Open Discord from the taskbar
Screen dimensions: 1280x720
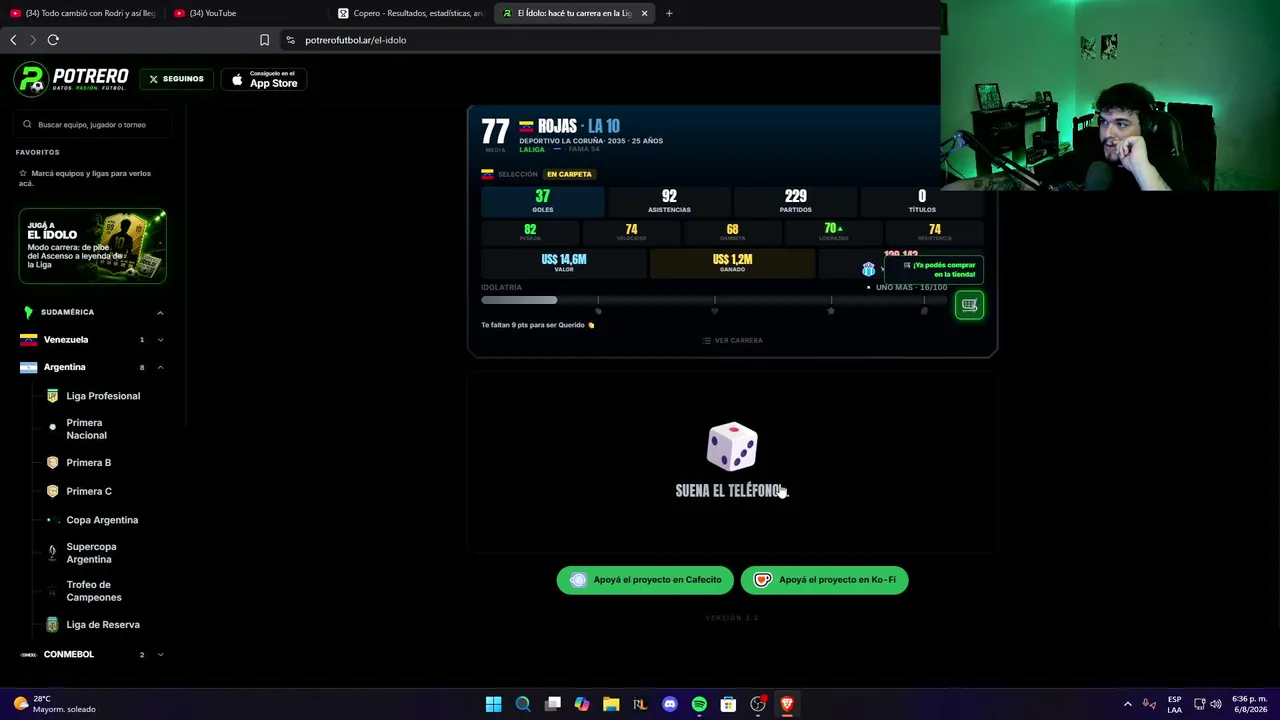[x=670, y=704]
